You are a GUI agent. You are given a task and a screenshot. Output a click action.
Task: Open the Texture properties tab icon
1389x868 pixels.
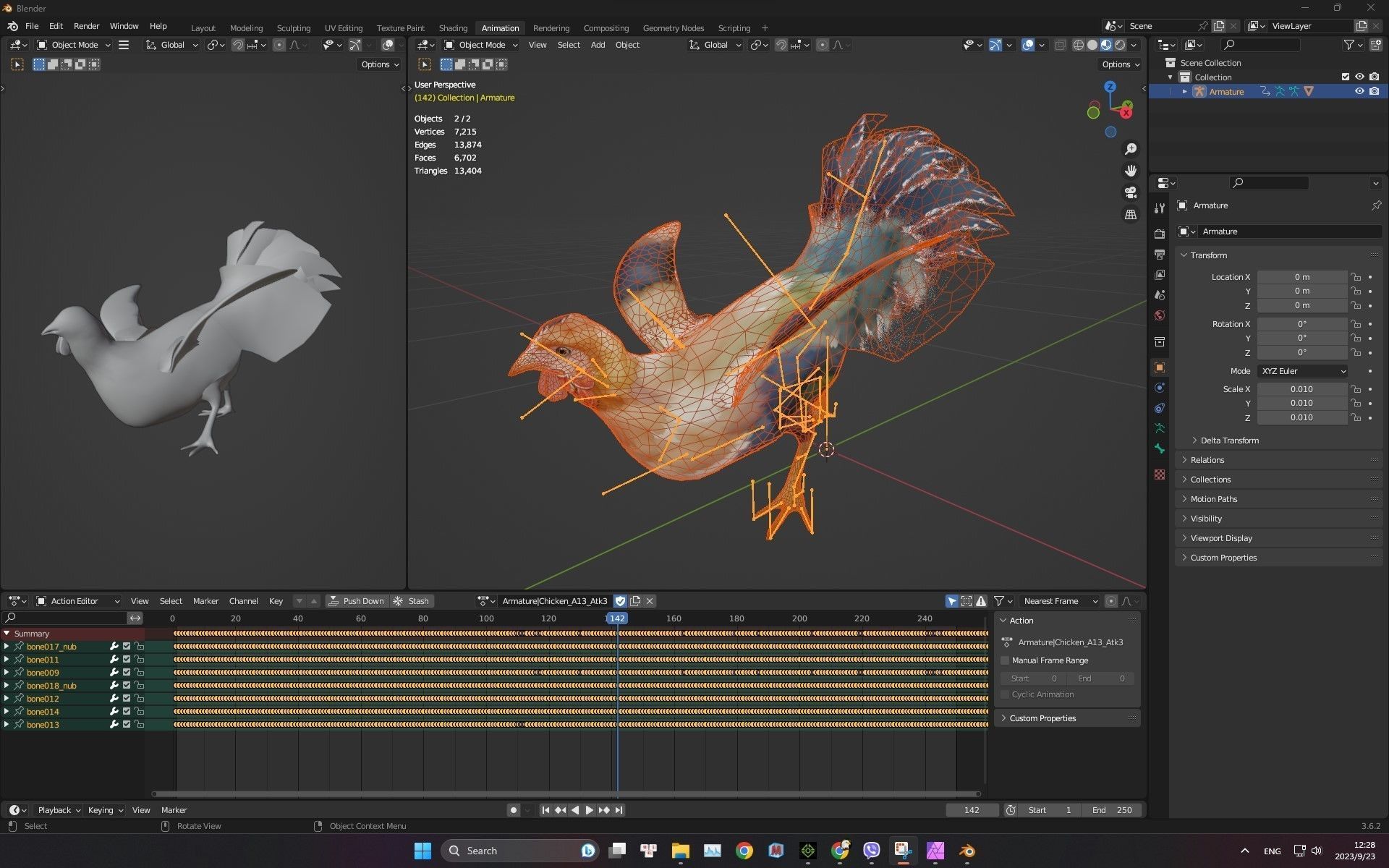pyautogui.click(x=1160, y=475)
